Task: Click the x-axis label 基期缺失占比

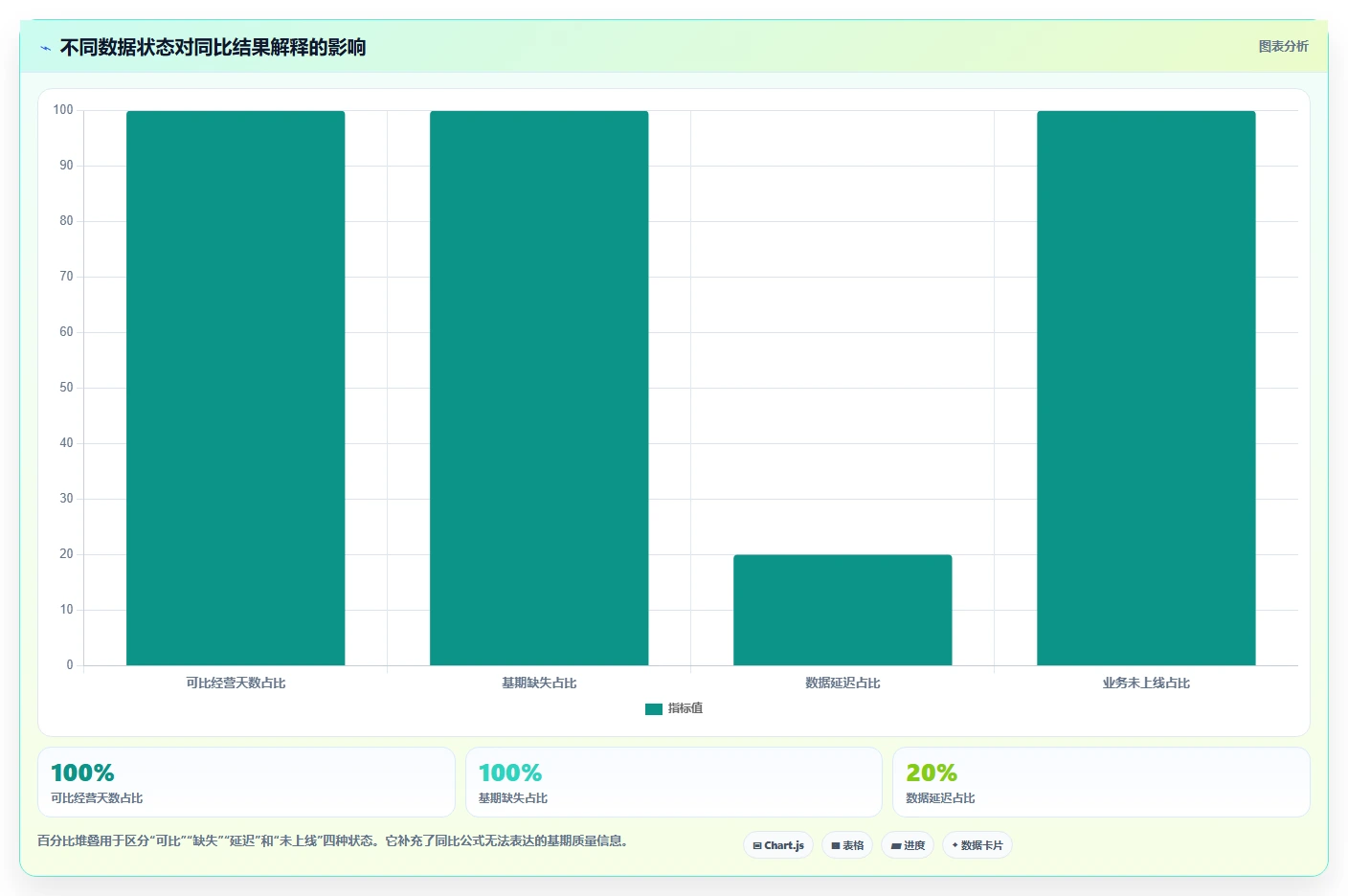Action: point(539,683)
